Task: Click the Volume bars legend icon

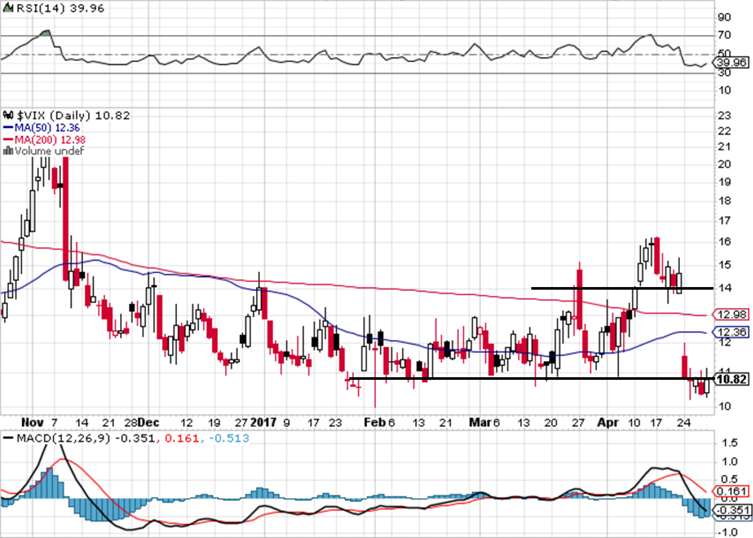Action: tap(8, 151)
